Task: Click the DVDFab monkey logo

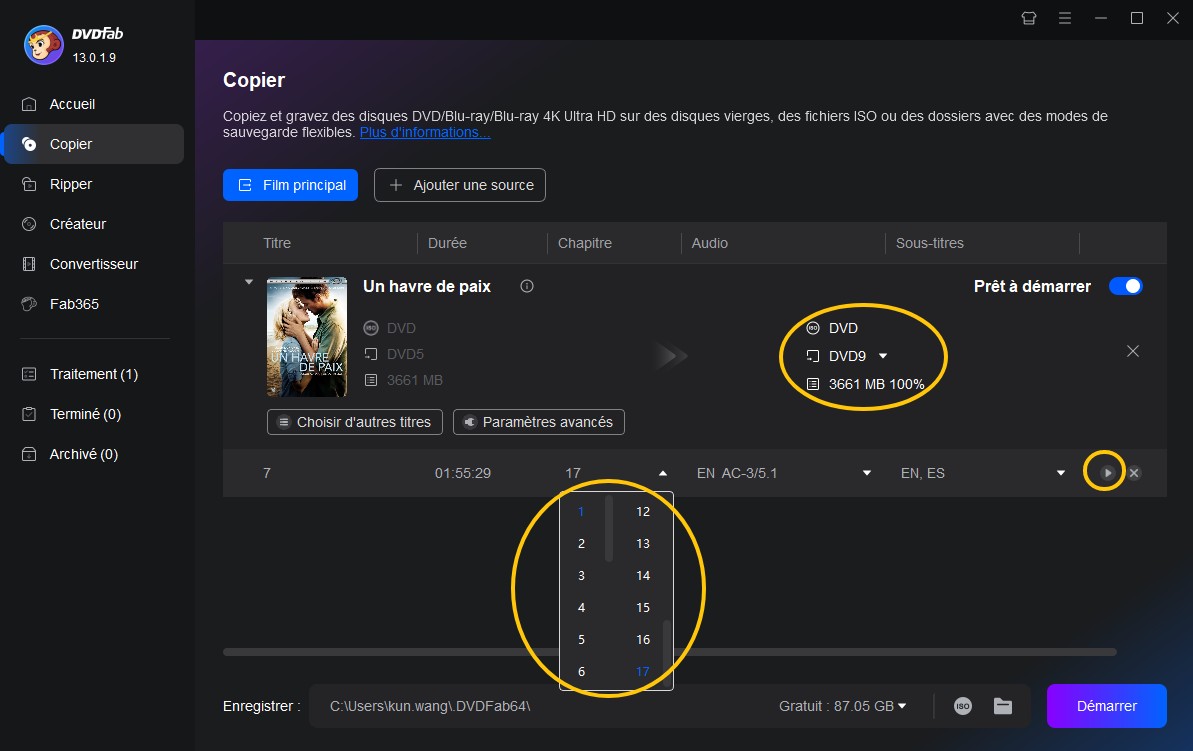Action: (x=43, y=45)
